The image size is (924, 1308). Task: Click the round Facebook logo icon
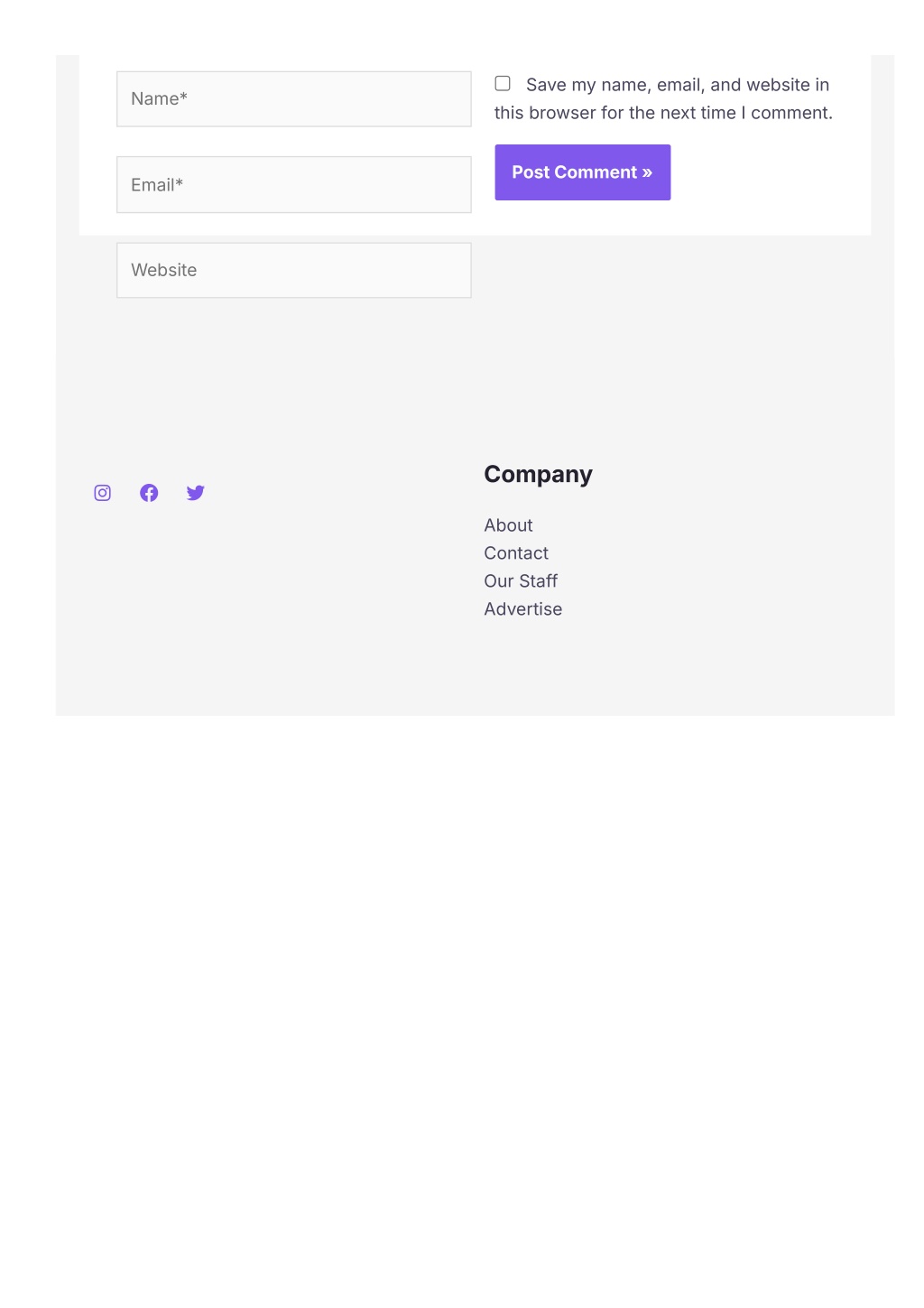(x=149, y=493)
